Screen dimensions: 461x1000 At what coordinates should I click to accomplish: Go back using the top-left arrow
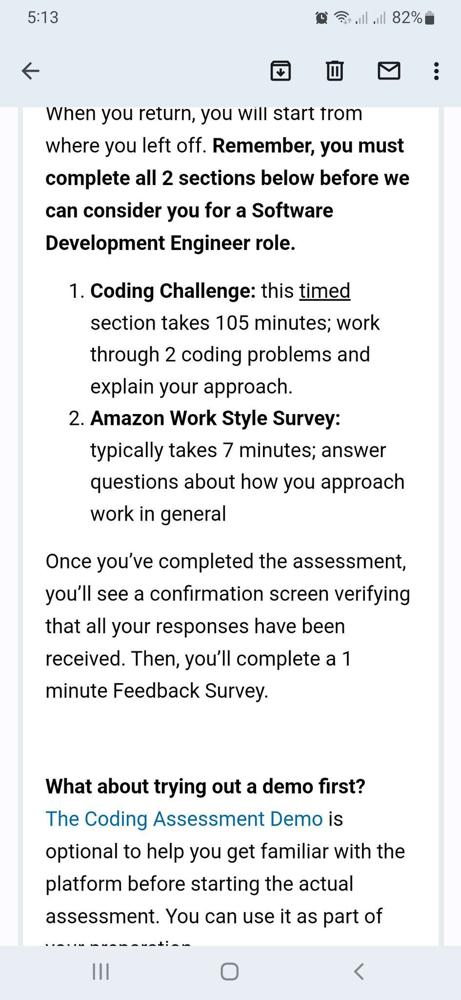tap(30, 71)
